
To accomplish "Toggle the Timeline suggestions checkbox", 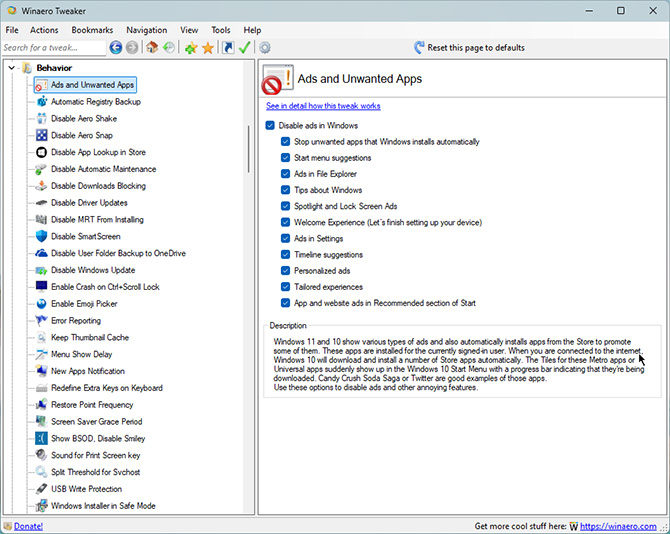I will tap(285, 255).
